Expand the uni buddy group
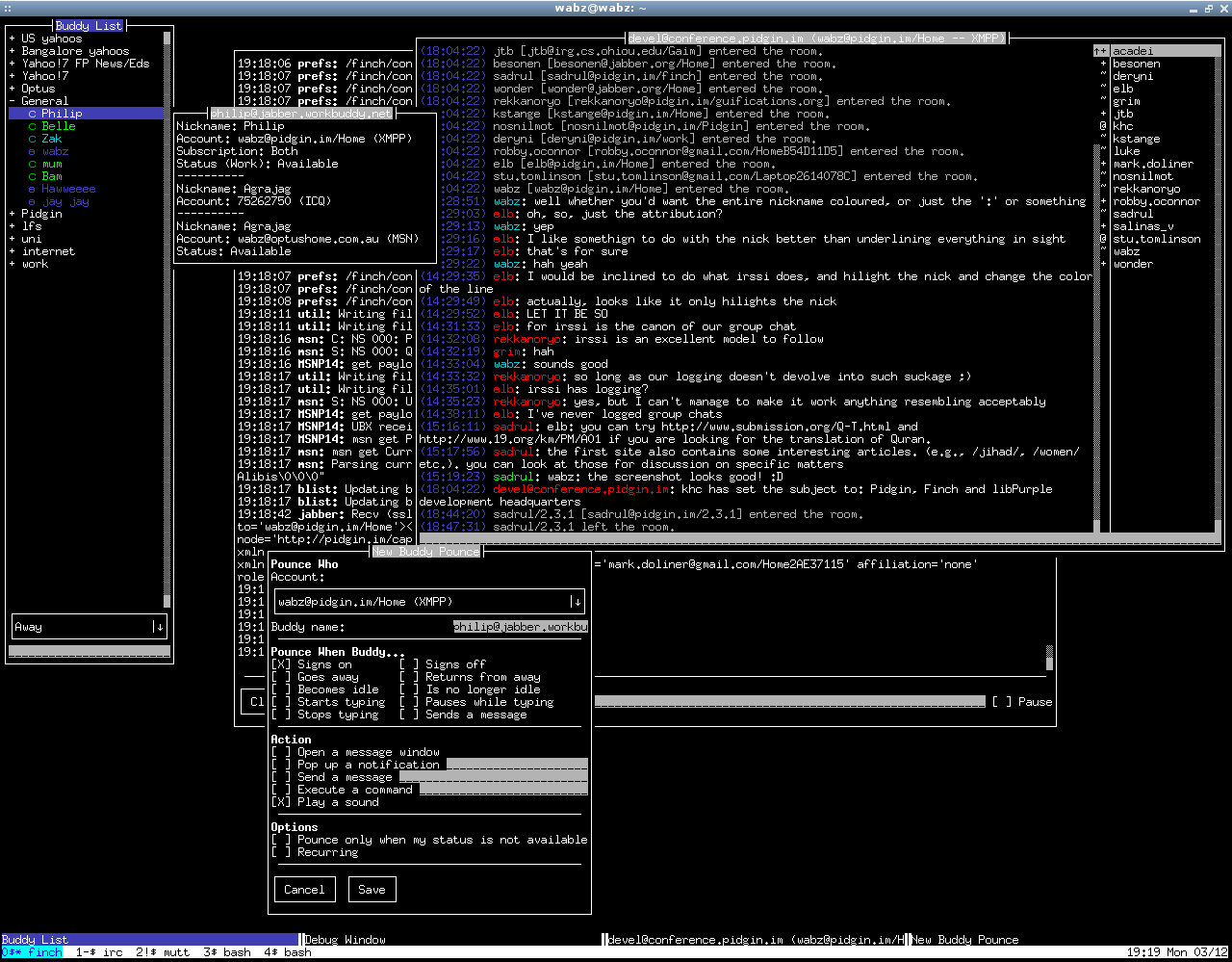 point(13,239)
